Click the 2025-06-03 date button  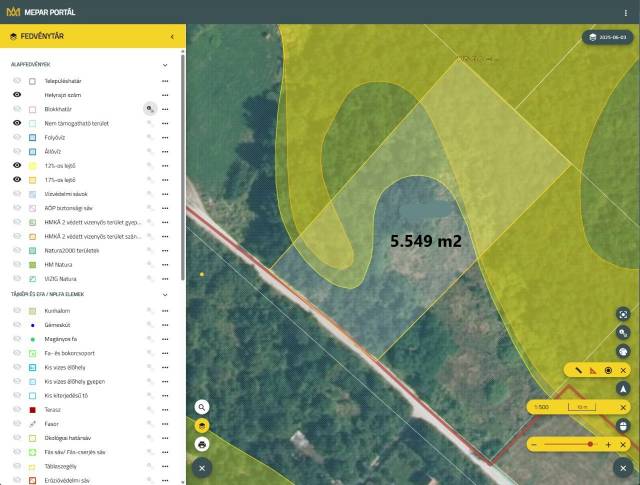click(x=608, y=37)
